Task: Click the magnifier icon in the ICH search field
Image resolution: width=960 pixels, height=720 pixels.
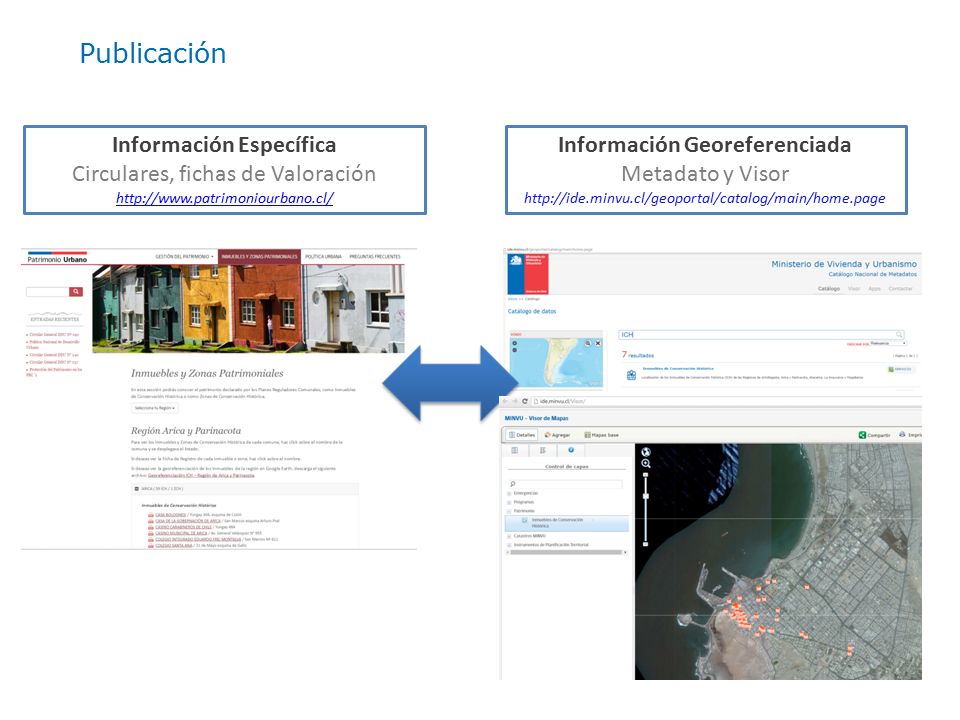Action: click(x=899, y=334)
